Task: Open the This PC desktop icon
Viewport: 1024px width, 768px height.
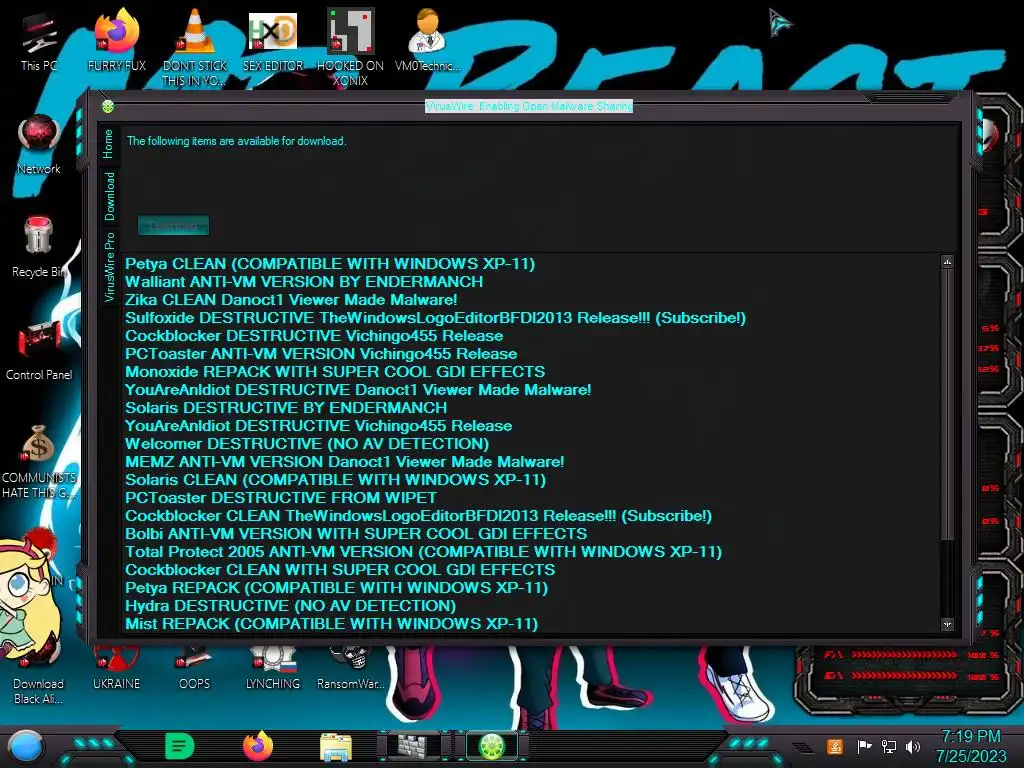Action: 39,42
